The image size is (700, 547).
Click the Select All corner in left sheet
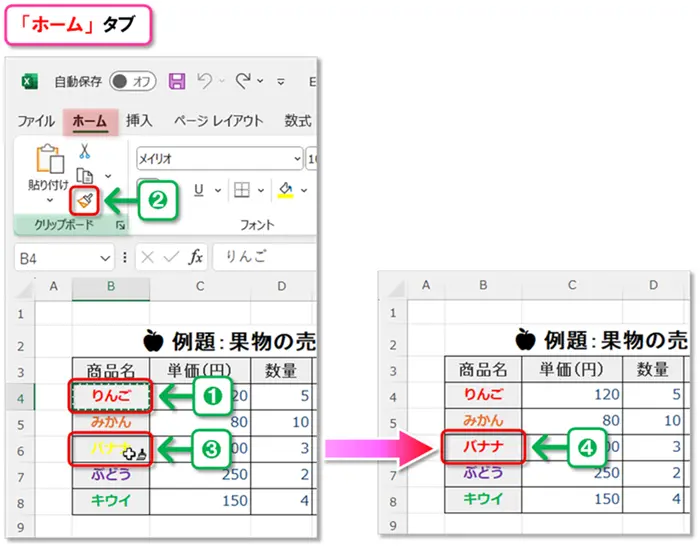(x=25, y=289)
